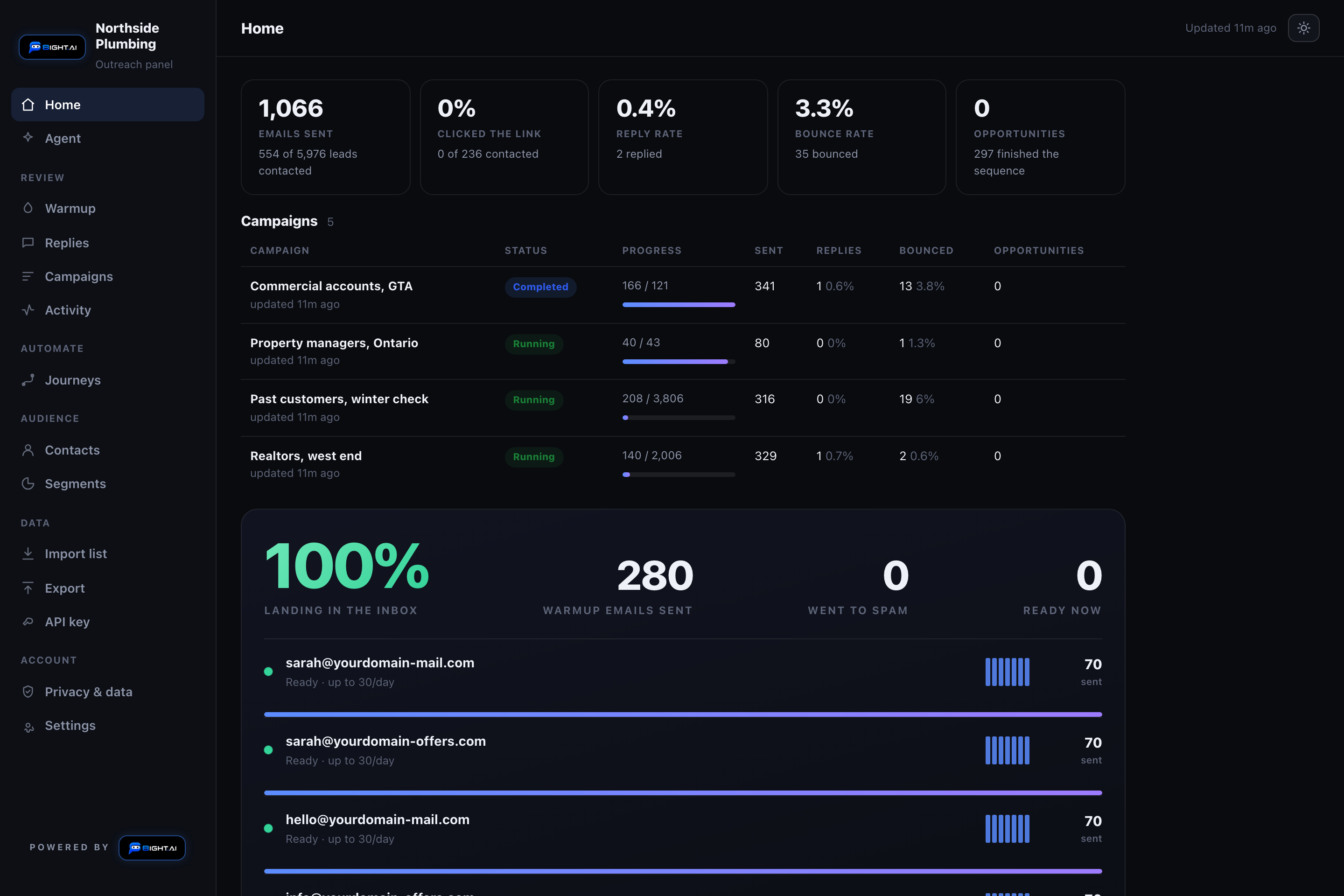
Task: Open the Commercial accounts, GTA campaign
Action: [331, 286]
